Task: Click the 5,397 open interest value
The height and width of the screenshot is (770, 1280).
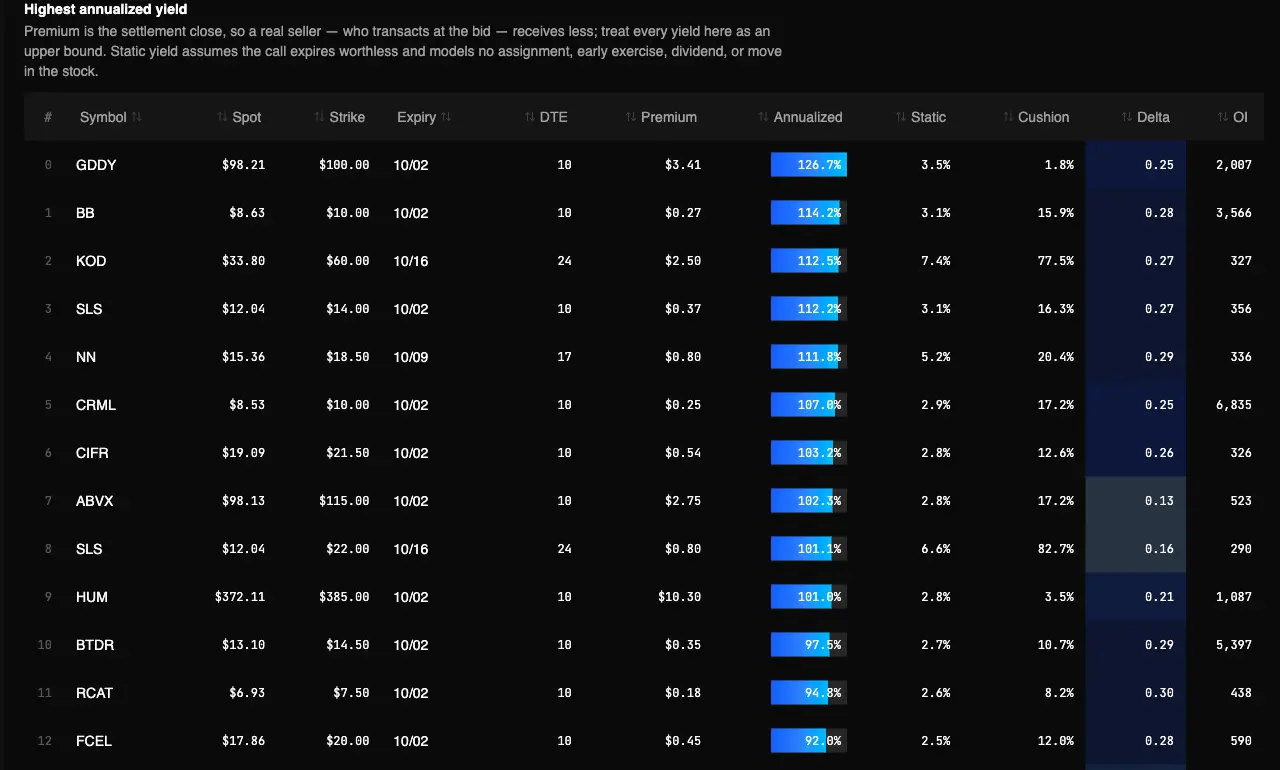Action: click(1234, 645)
